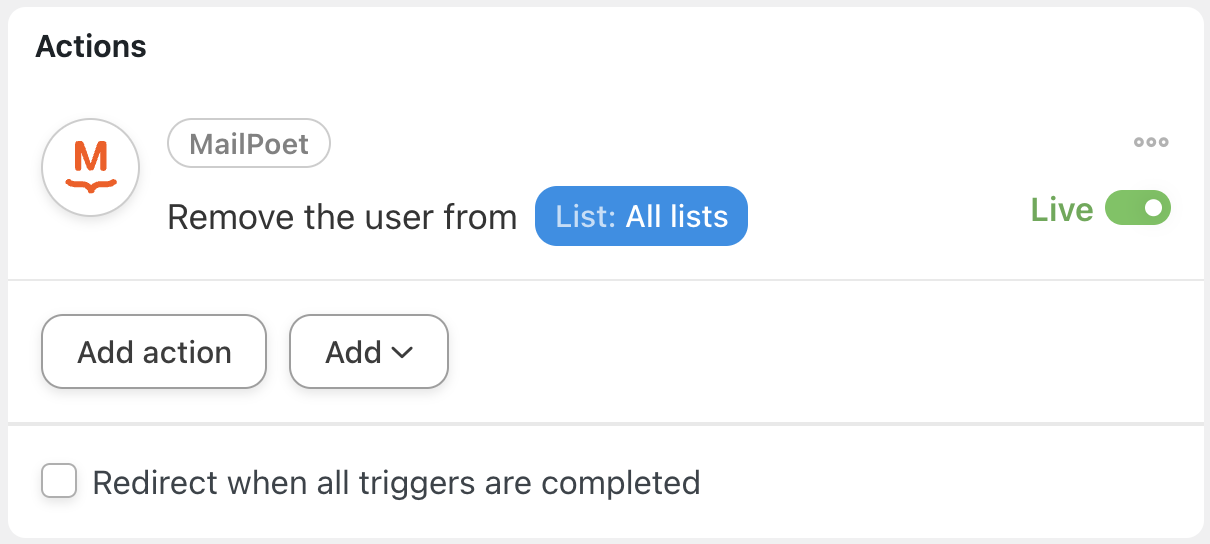
Task: Select the MailPoet integration tag
Action: tap(249, 145)
